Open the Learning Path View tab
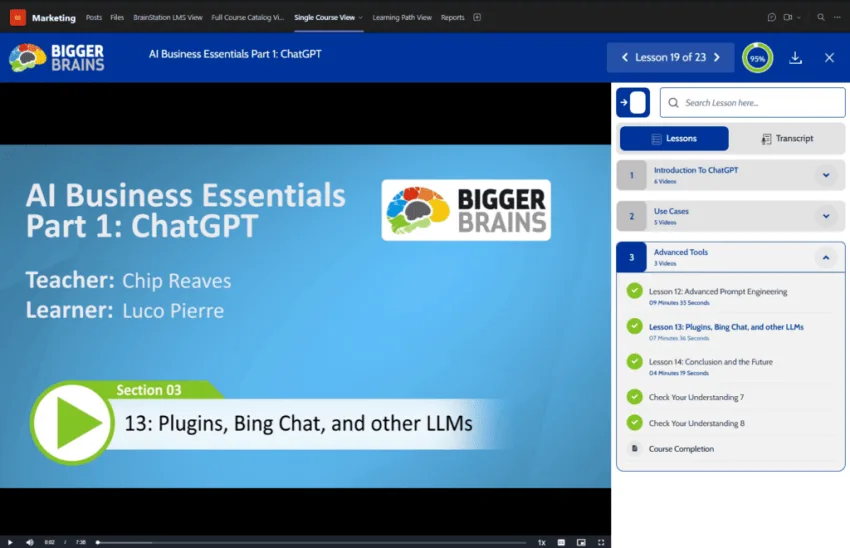This screenshot has width=850, height=548. pos(402,17)
